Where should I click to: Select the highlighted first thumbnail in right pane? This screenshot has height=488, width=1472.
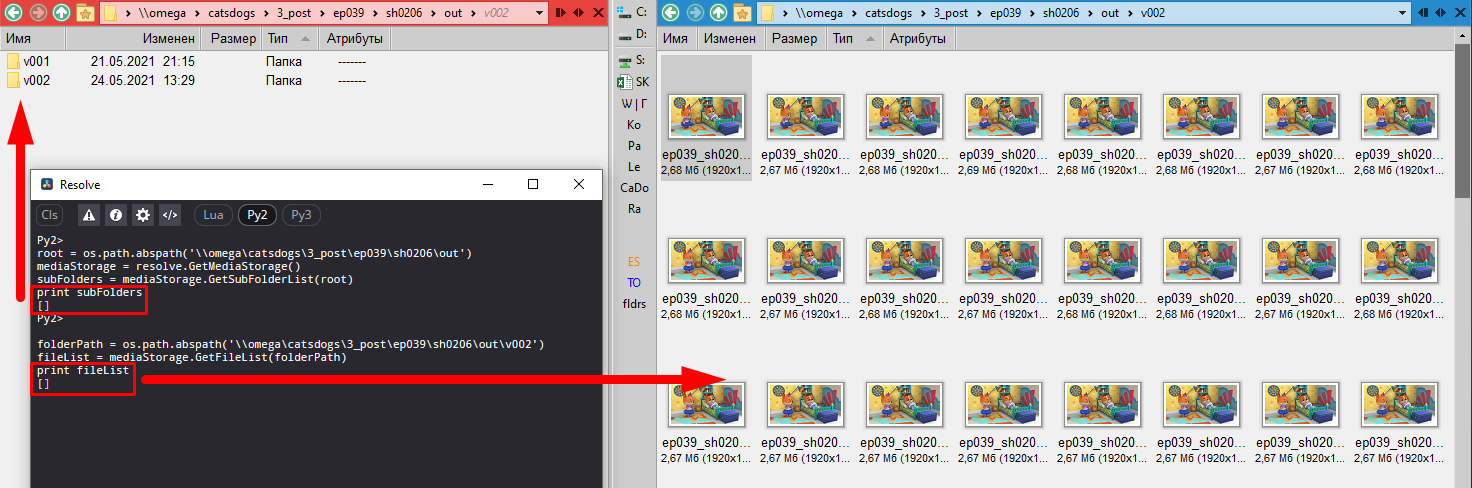pos(707,117)
